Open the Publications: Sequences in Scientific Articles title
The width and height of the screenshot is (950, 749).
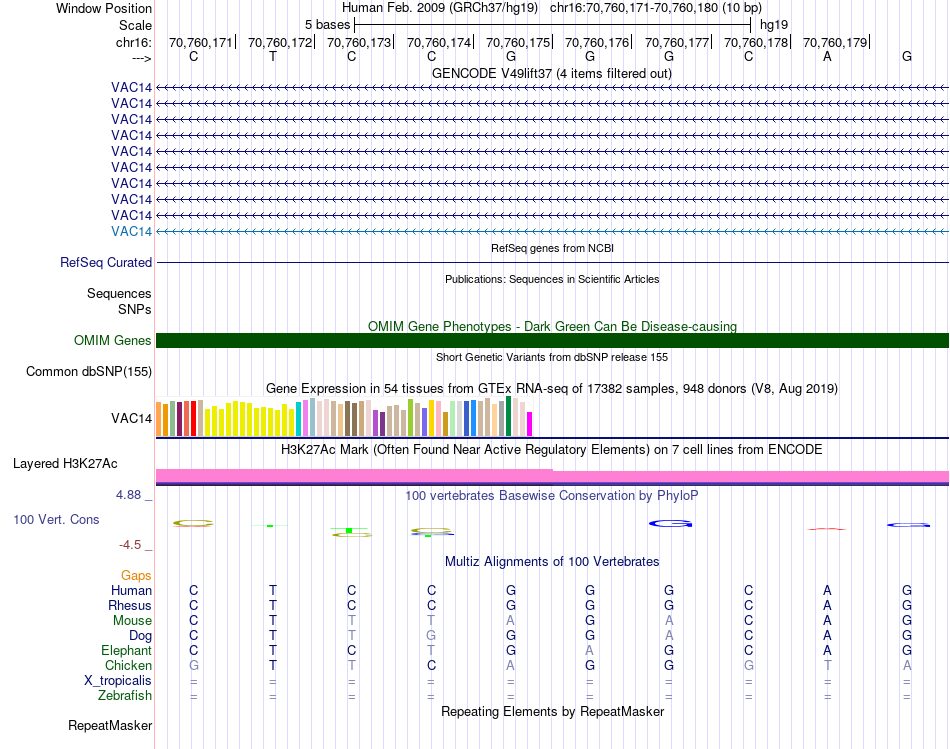point(552,279)
